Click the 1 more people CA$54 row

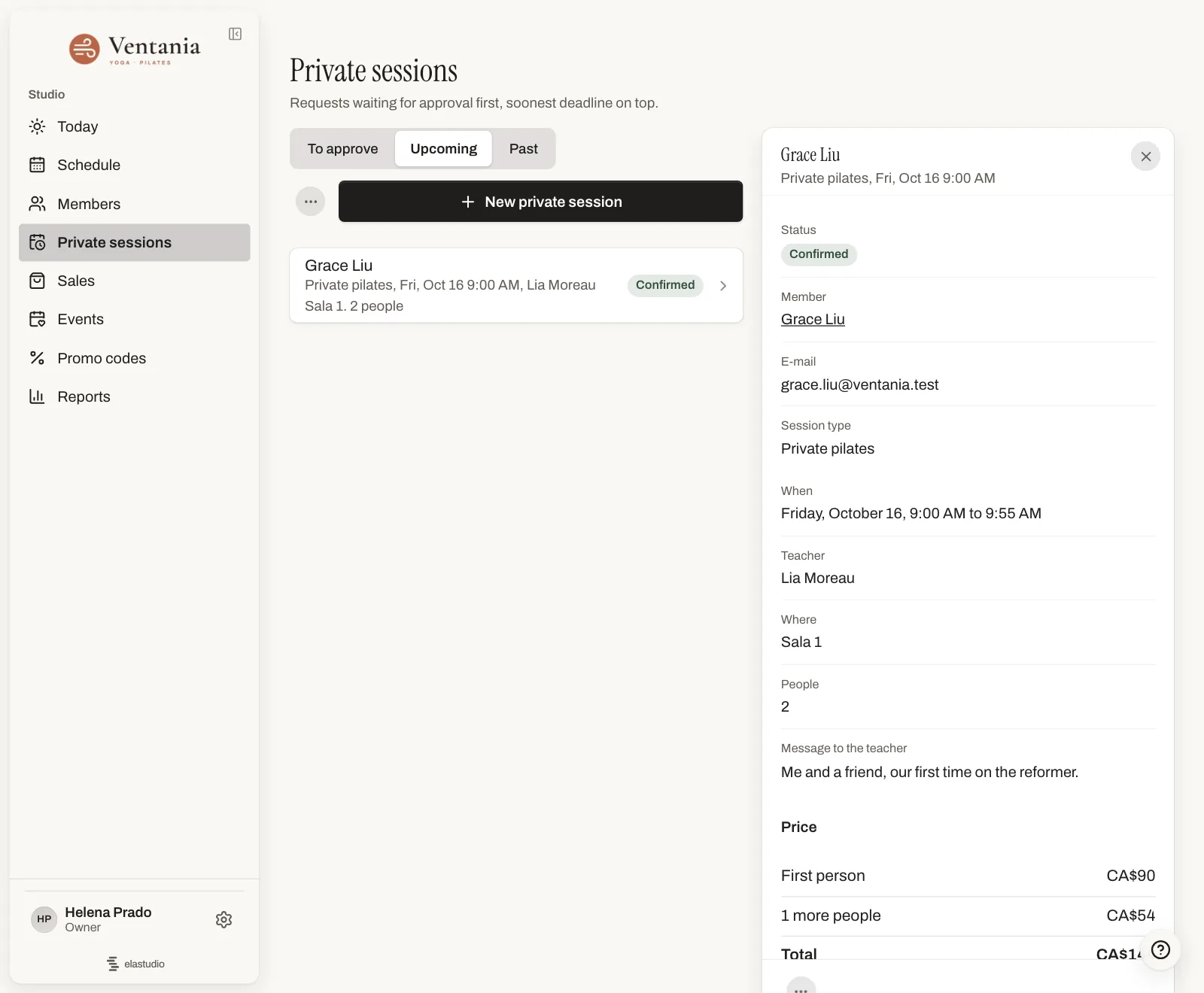pyautogui.click(x=968, y=916)
